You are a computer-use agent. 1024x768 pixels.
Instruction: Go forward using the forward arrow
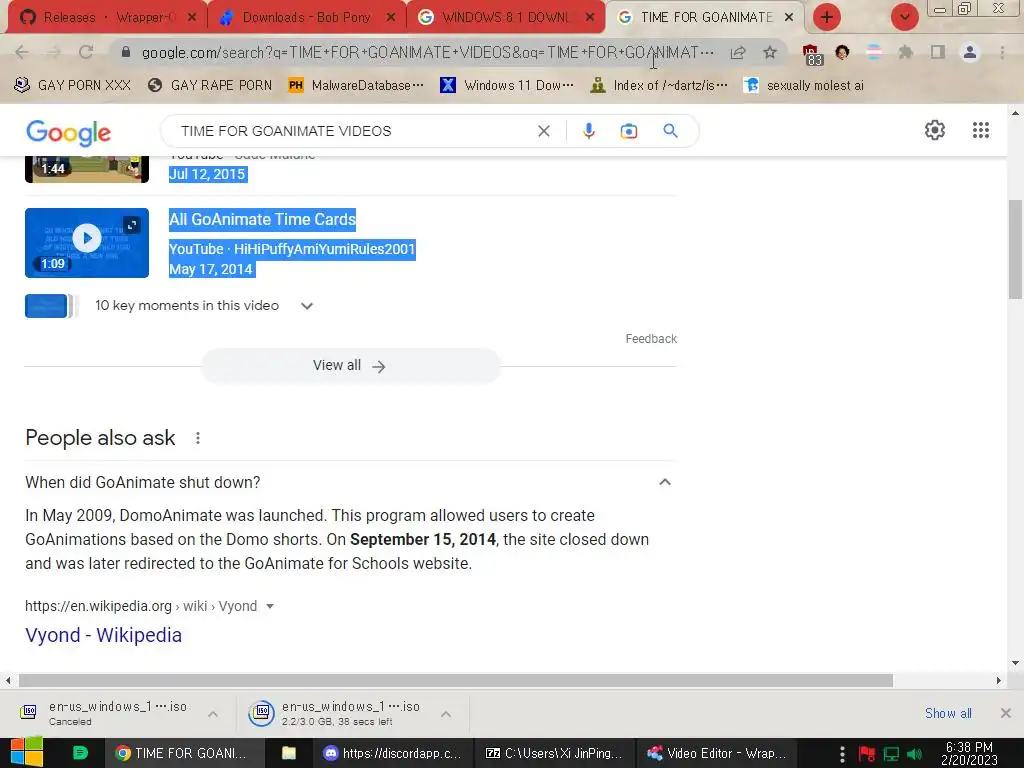pos(54,52)
